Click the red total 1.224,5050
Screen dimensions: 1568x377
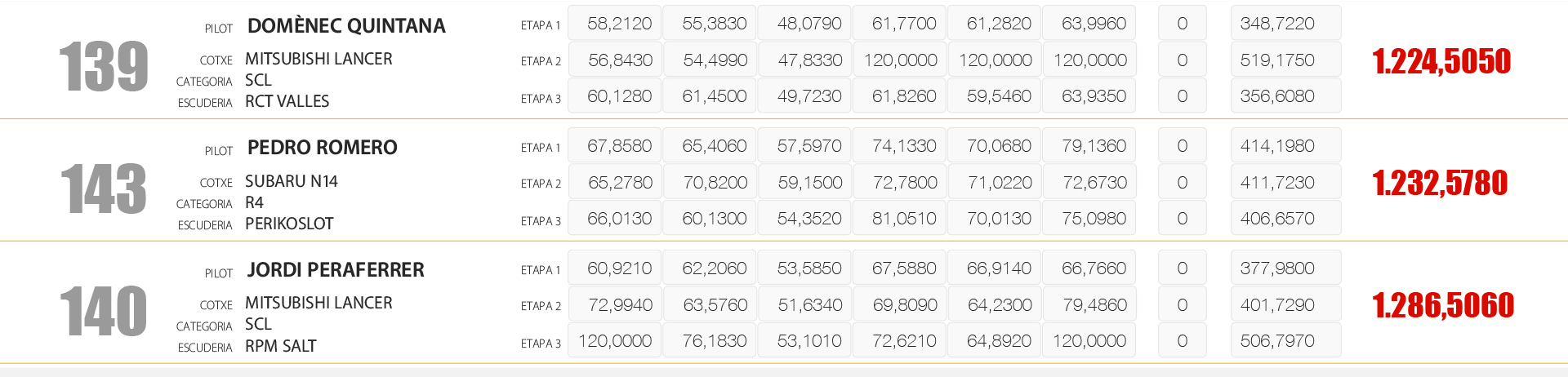1441,61
